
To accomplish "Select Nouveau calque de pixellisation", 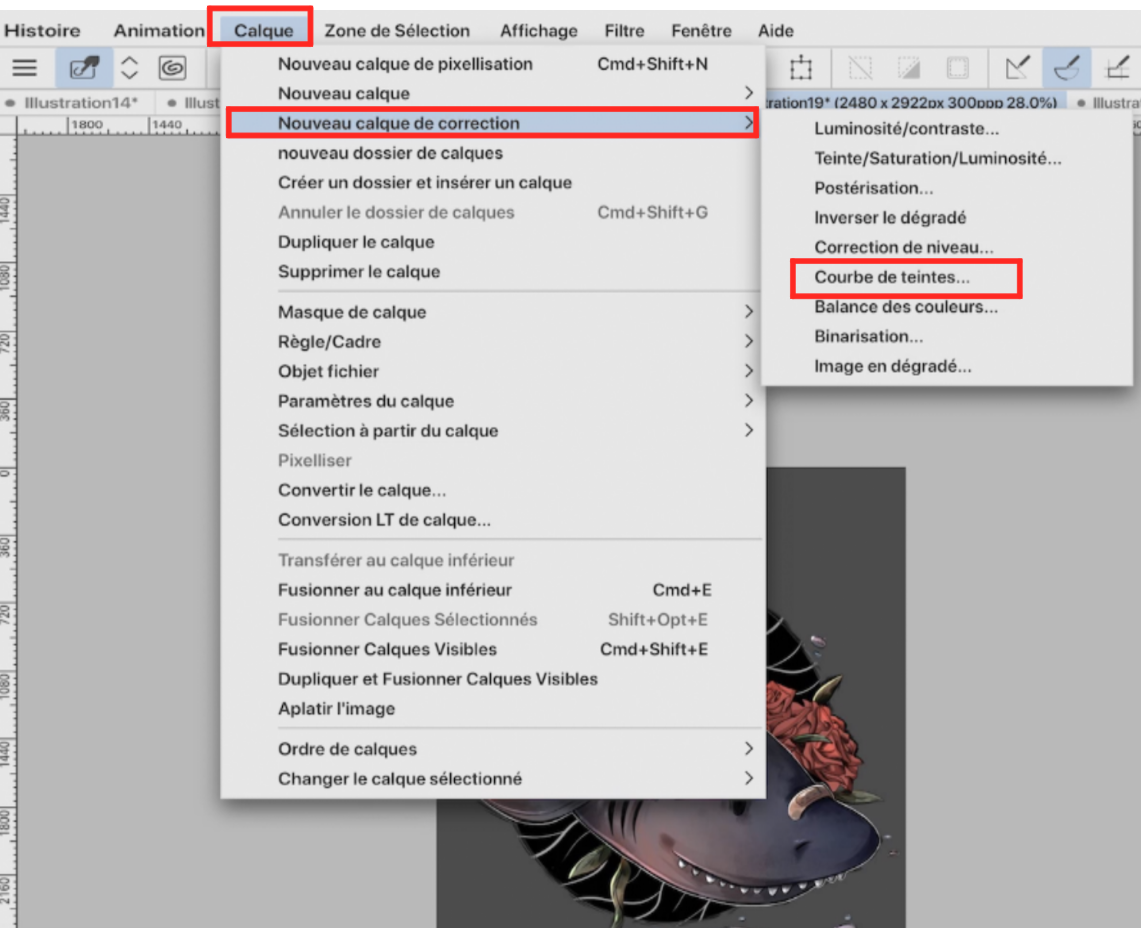I will 493,64.
